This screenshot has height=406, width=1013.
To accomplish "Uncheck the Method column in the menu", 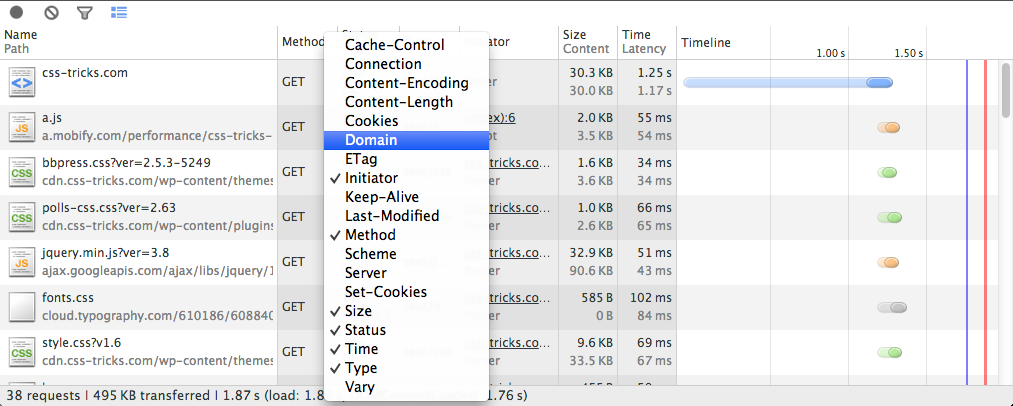I will pos(369,235).
